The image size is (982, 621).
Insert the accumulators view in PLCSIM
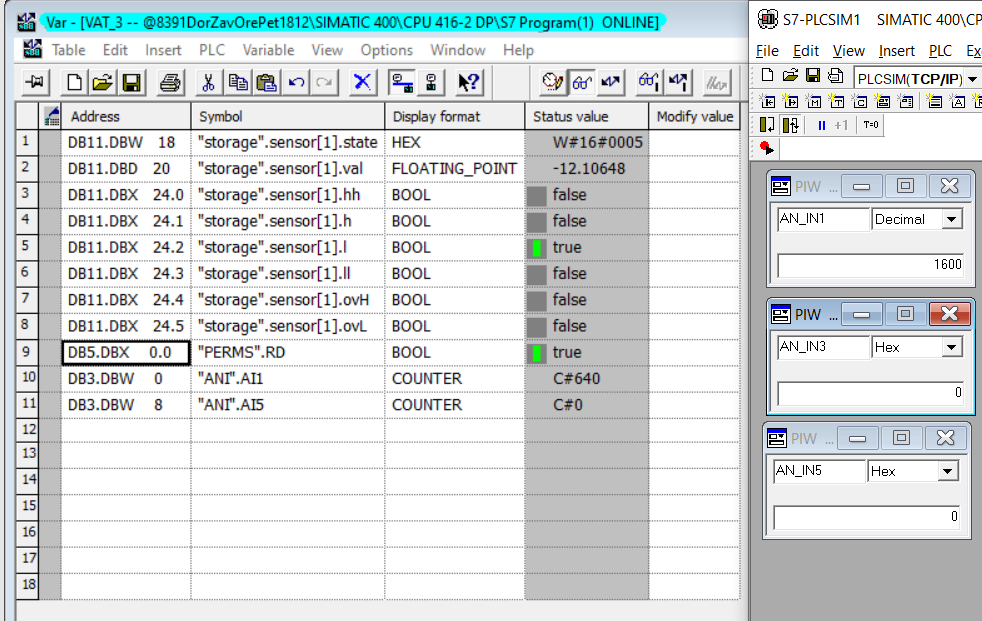point(958,101)
